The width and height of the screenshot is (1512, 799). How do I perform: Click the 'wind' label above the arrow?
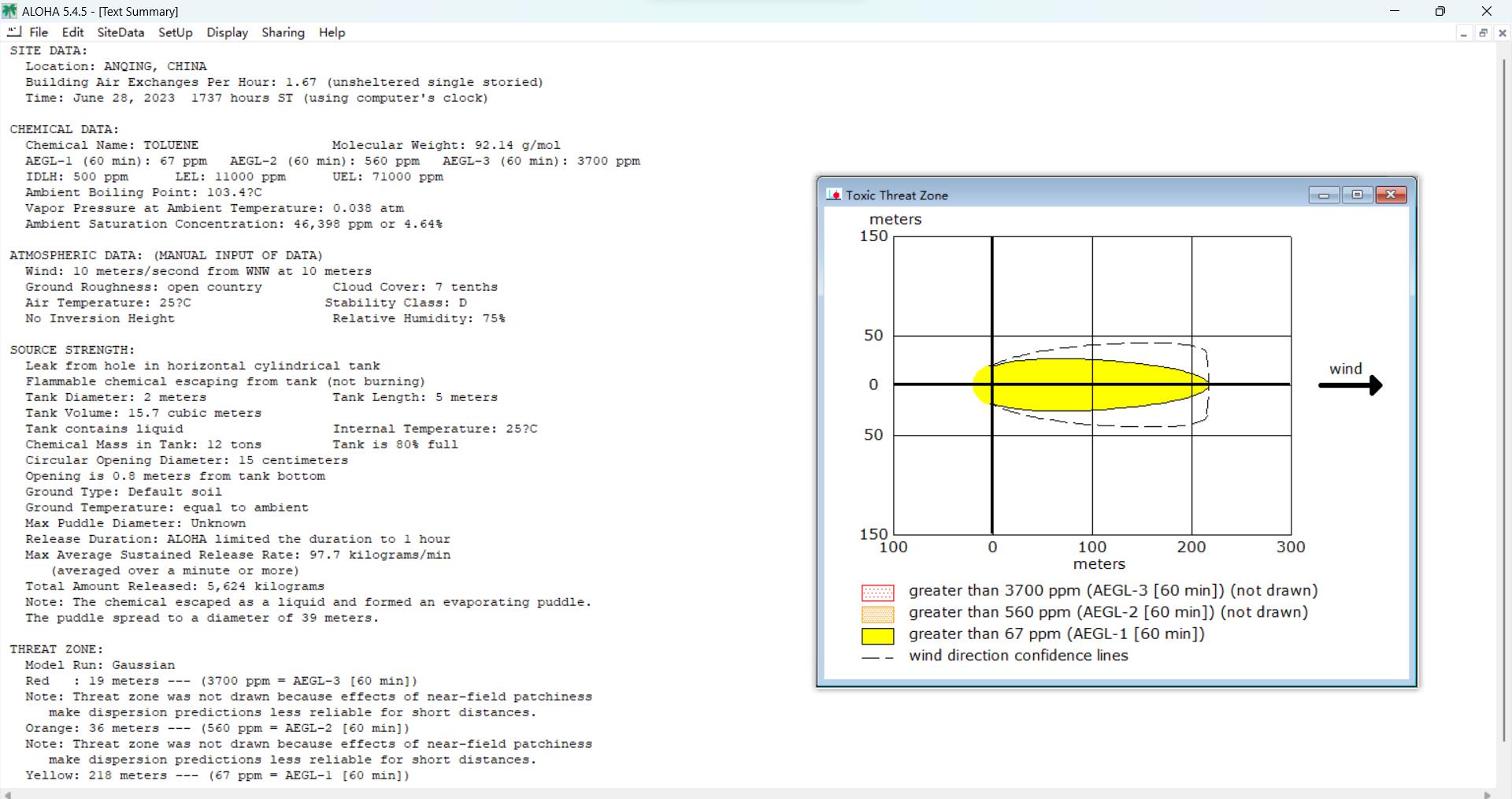tap(1346, 369)
